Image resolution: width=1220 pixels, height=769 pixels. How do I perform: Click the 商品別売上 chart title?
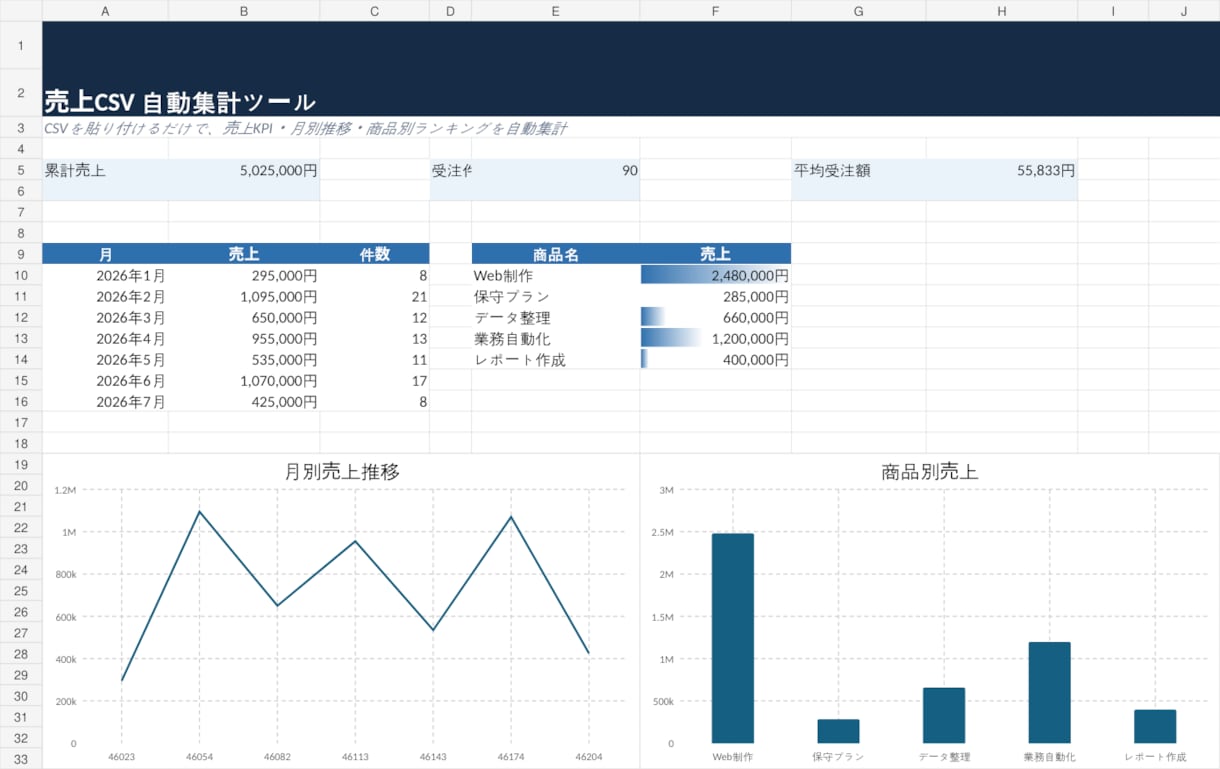(x=930, y=471)
